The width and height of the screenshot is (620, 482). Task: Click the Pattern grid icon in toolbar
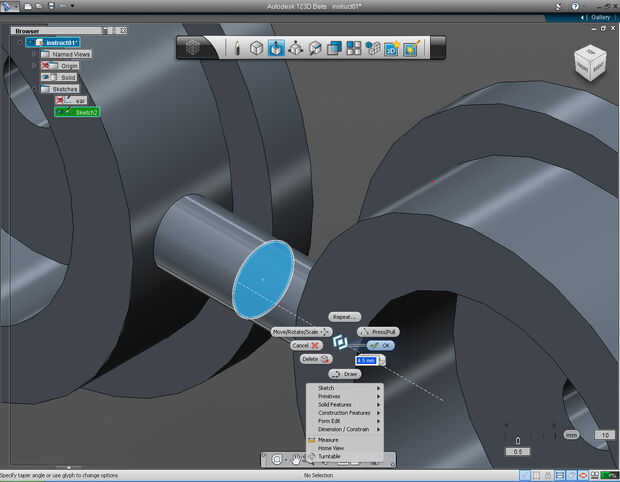click(x=353, y=48)
